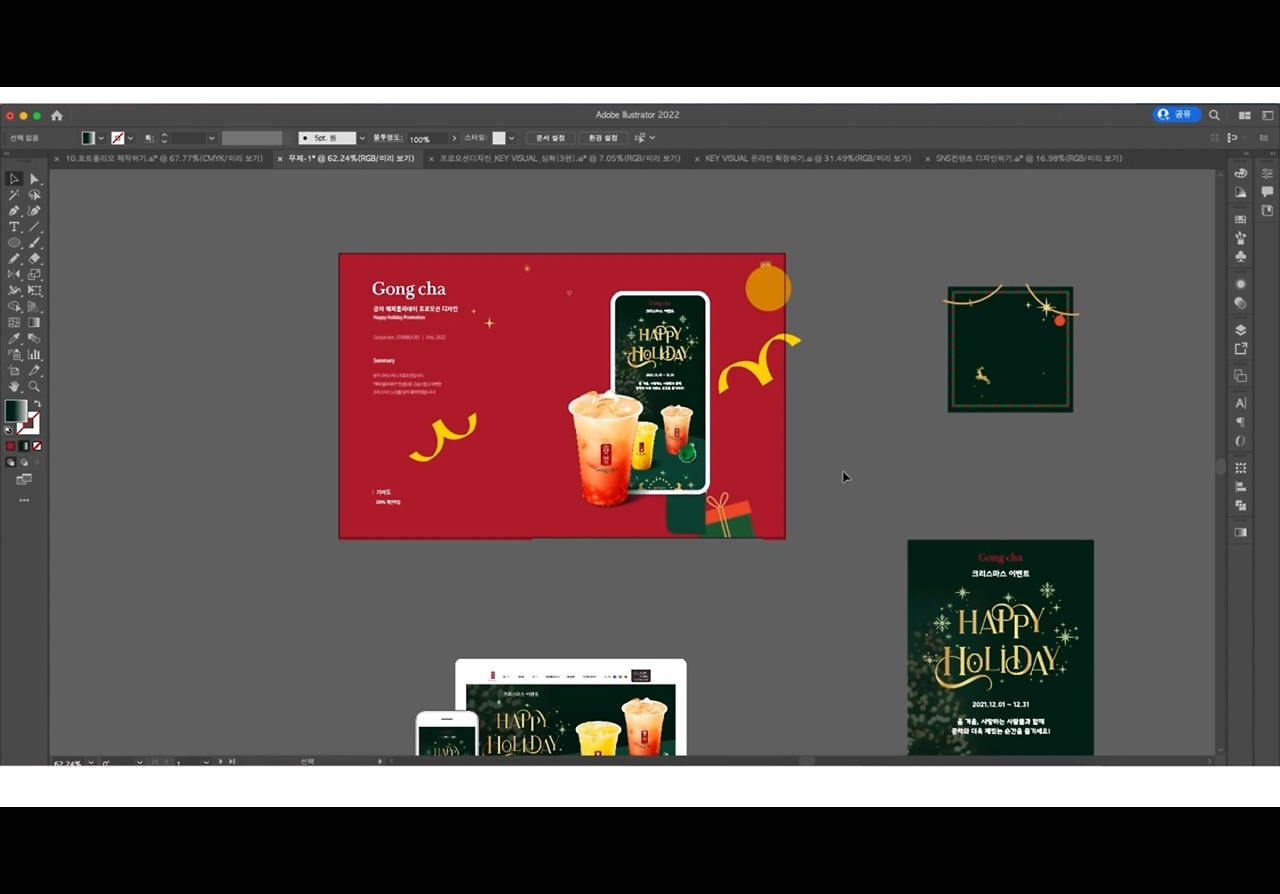Select the Eraser tool
The height and width of the screenshot is (894, 1280).
[x=34, y=258]
